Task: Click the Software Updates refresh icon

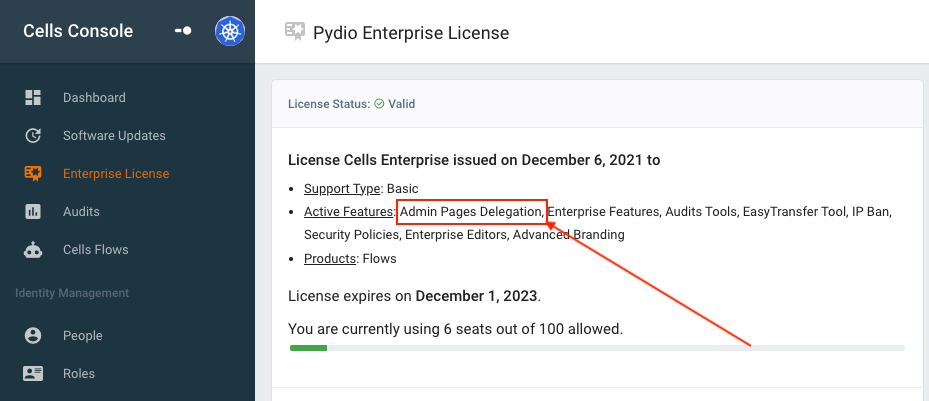Action: [x=33, y=136]
